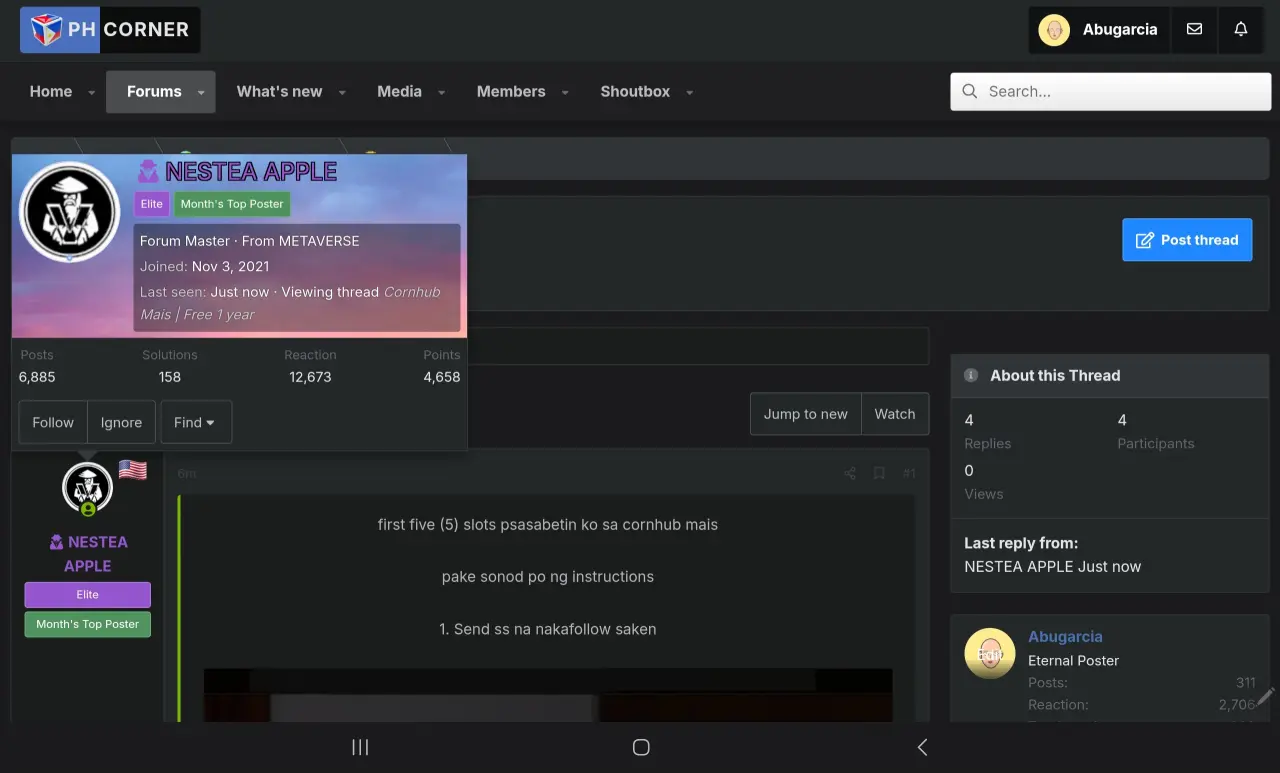Click the Jump to new button
The width and height of the screenshot is (1280, 773).
805,414
